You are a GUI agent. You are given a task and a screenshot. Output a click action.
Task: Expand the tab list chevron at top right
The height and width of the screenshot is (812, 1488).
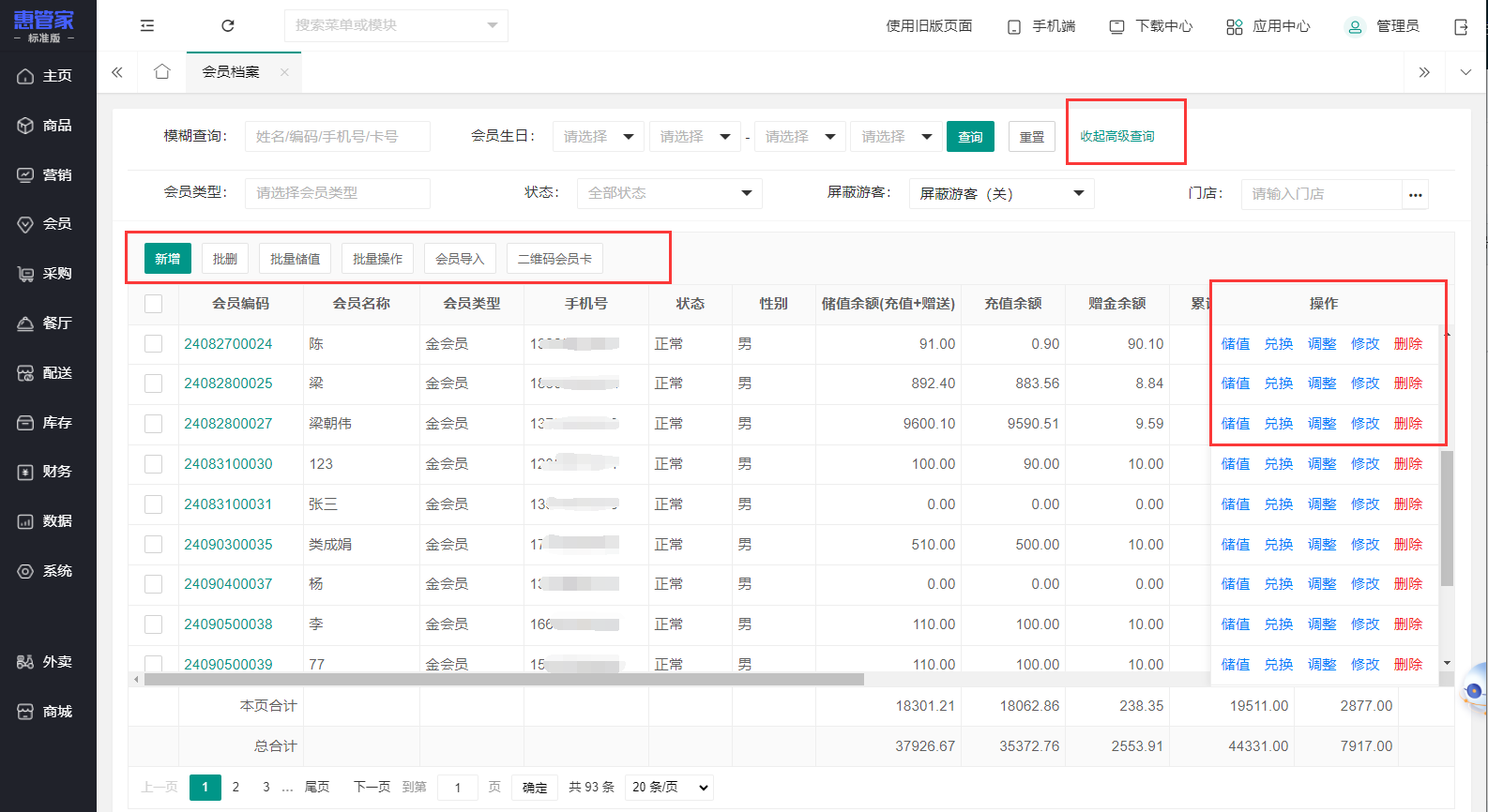click(1465, 72)
